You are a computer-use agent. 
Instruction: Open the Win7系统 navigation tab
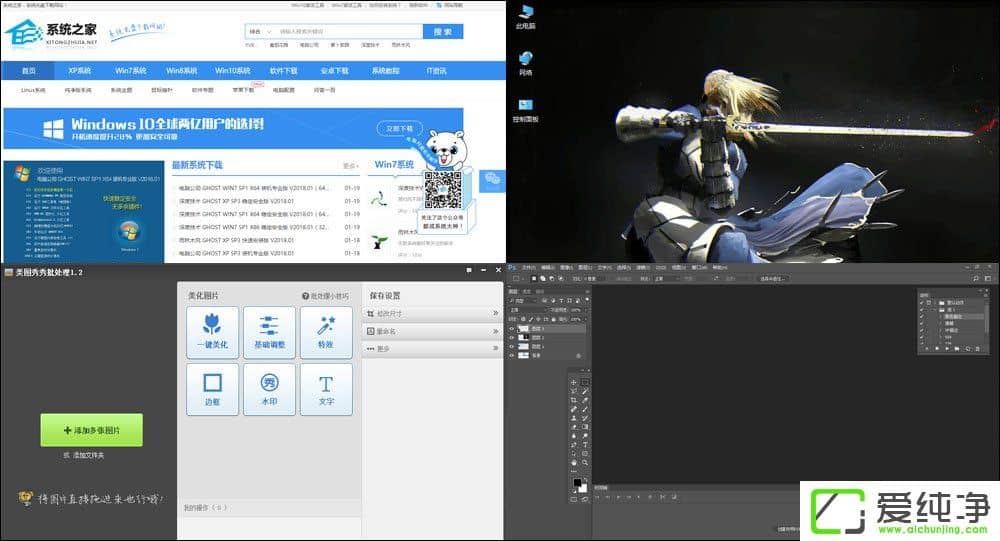(130, 71)
